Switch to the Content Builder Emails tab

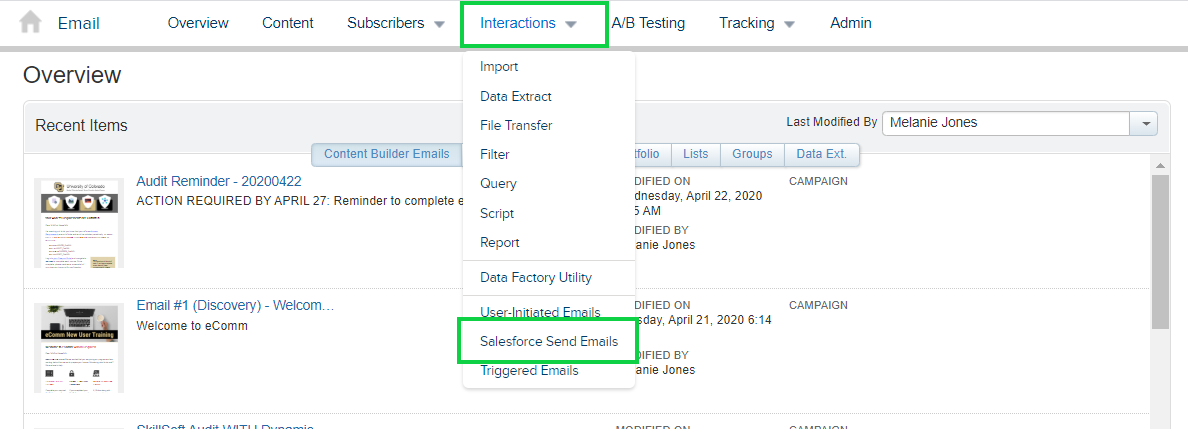click(x=386, y=154)
